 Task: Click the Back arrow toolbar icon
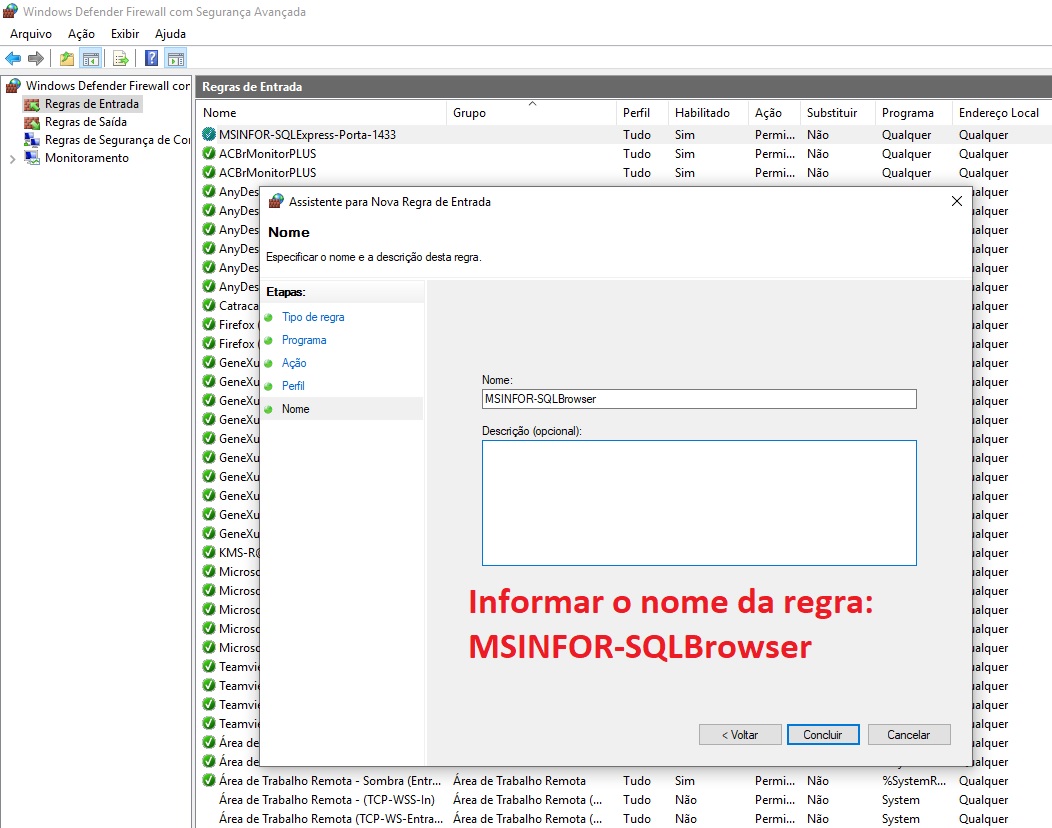[x=13, y=58]
